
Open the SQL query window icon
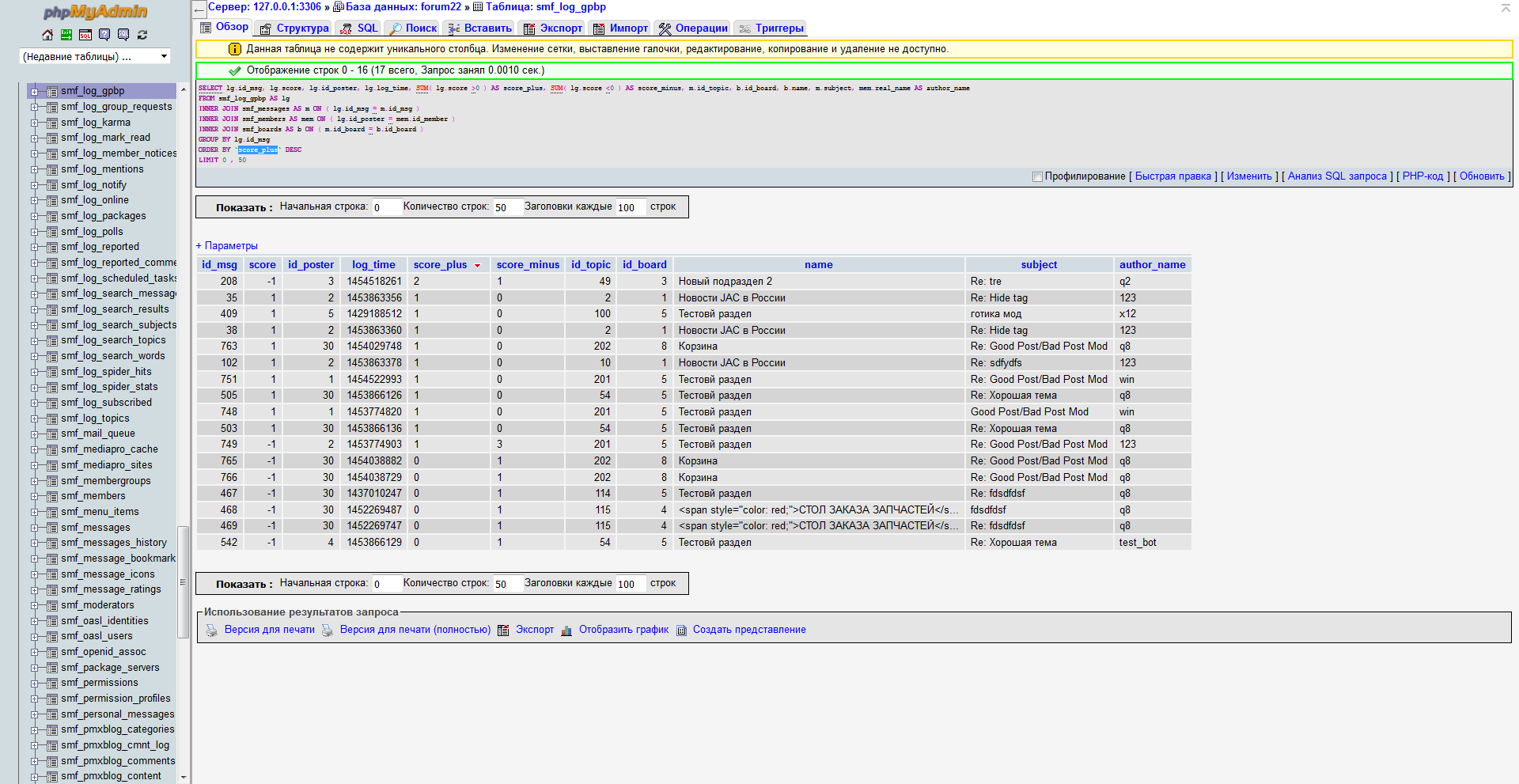click(85, 35)
